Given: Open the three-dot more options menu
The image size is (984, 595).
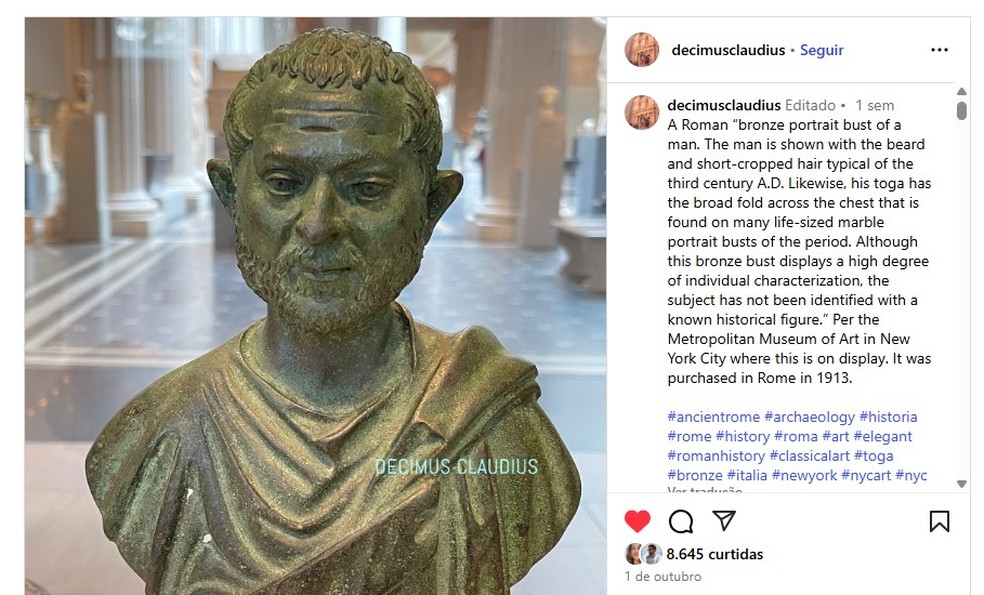Looking at the screenshot, I should (939, 50).
